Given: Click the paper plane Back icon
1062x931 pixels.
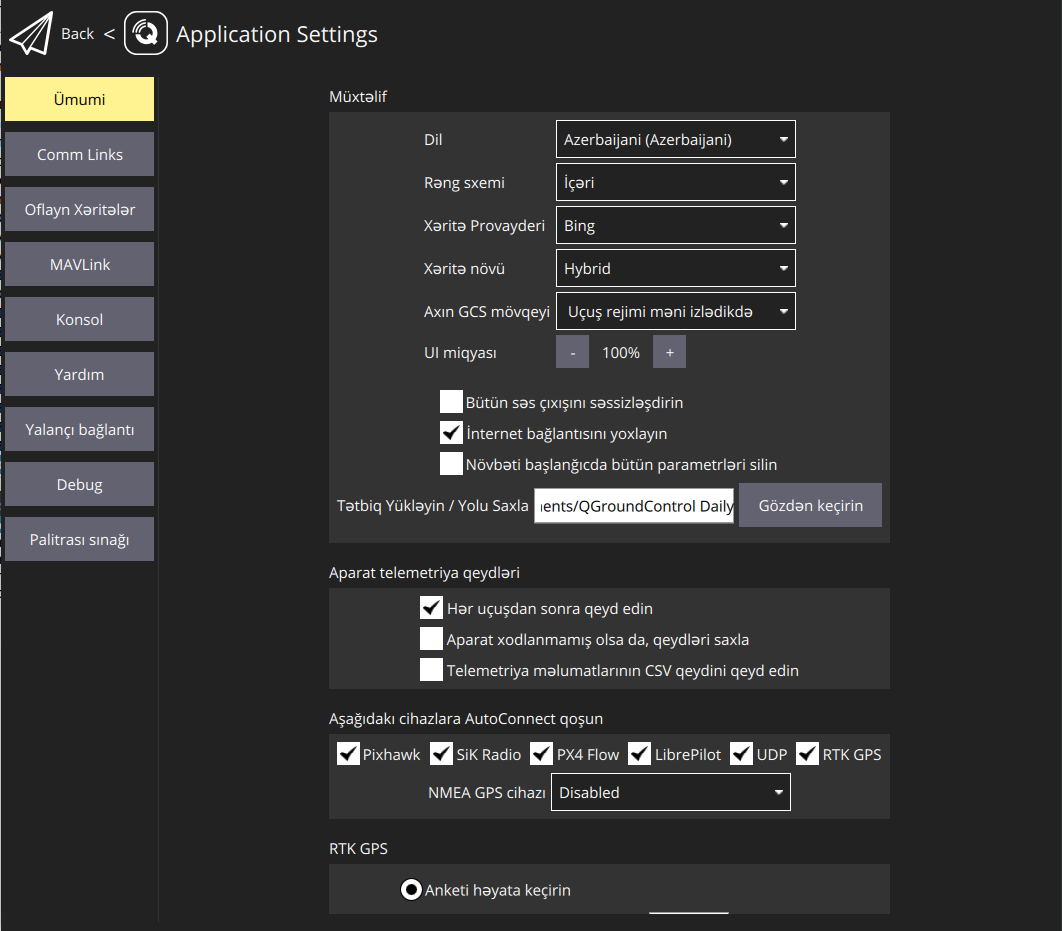Looking at the screenshot, I should tap(32, 33).
